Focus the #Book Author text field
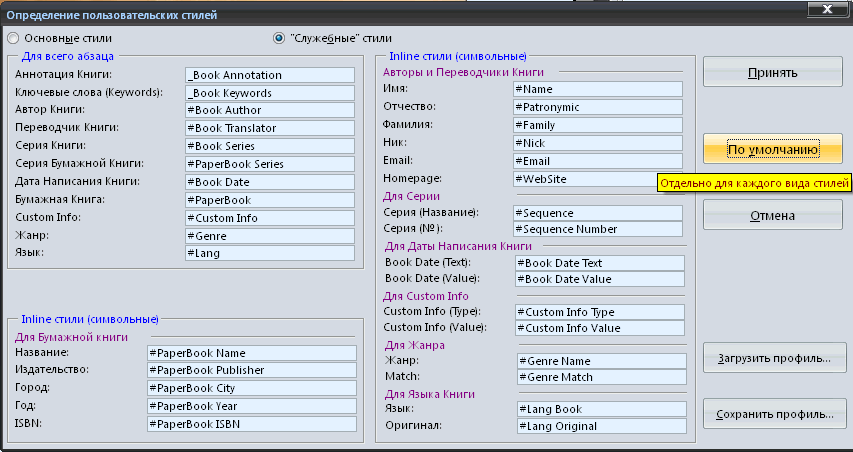Viewport: 853px width, 452px height. [x=270, y=110]
